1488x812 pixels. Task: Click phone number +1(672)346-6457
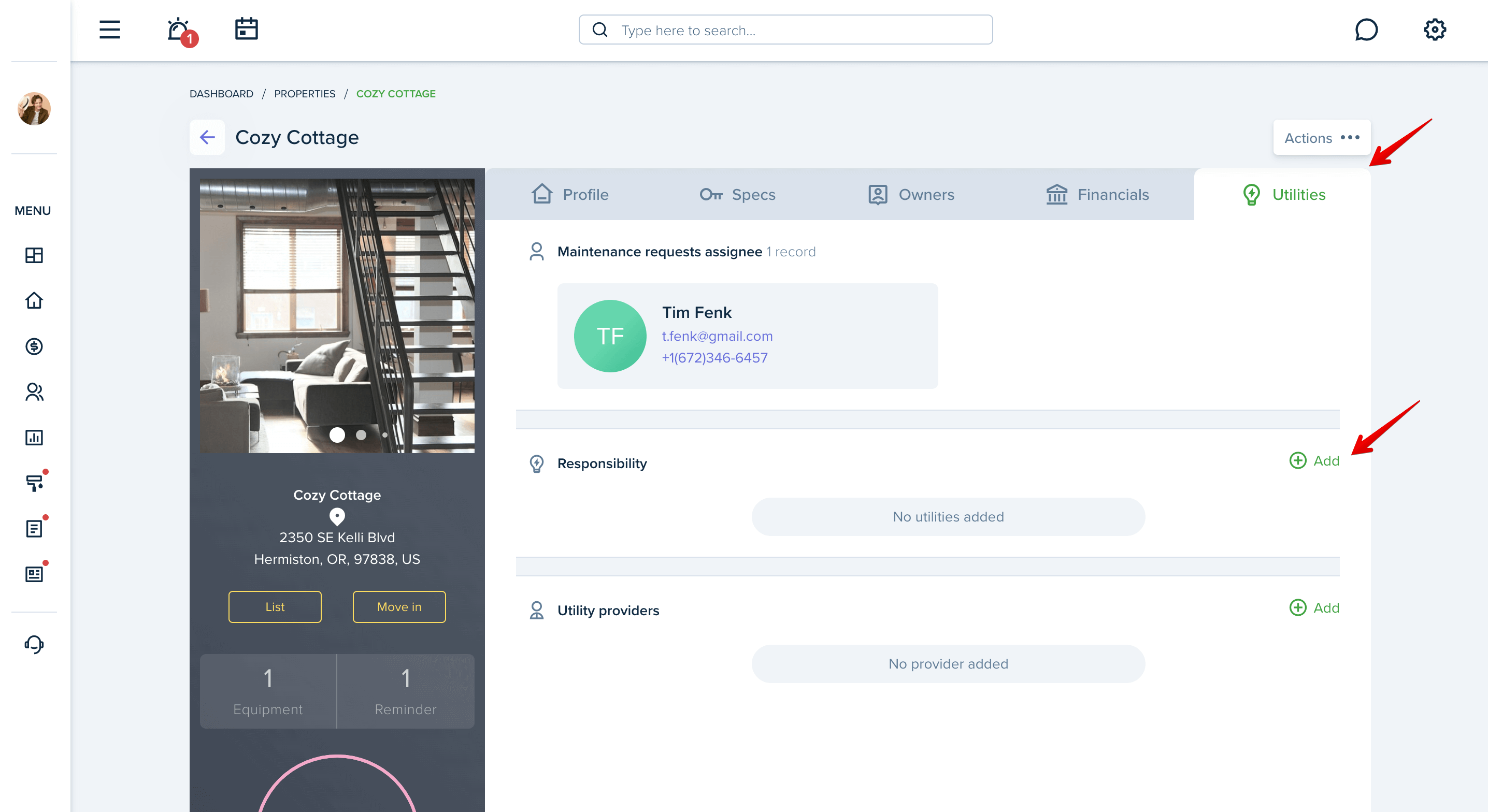[714, 357]
